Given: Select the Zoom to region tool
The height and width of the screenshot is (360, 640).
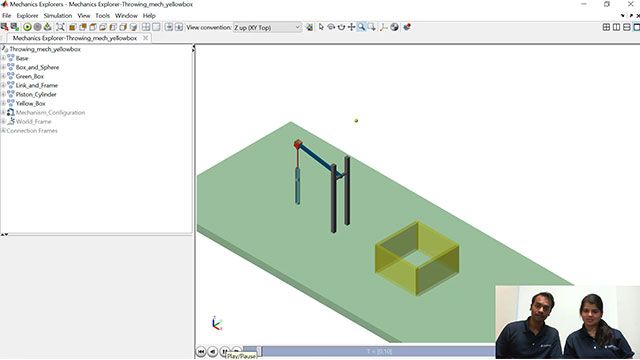Looking at the screenshot, I should point(371,27).
